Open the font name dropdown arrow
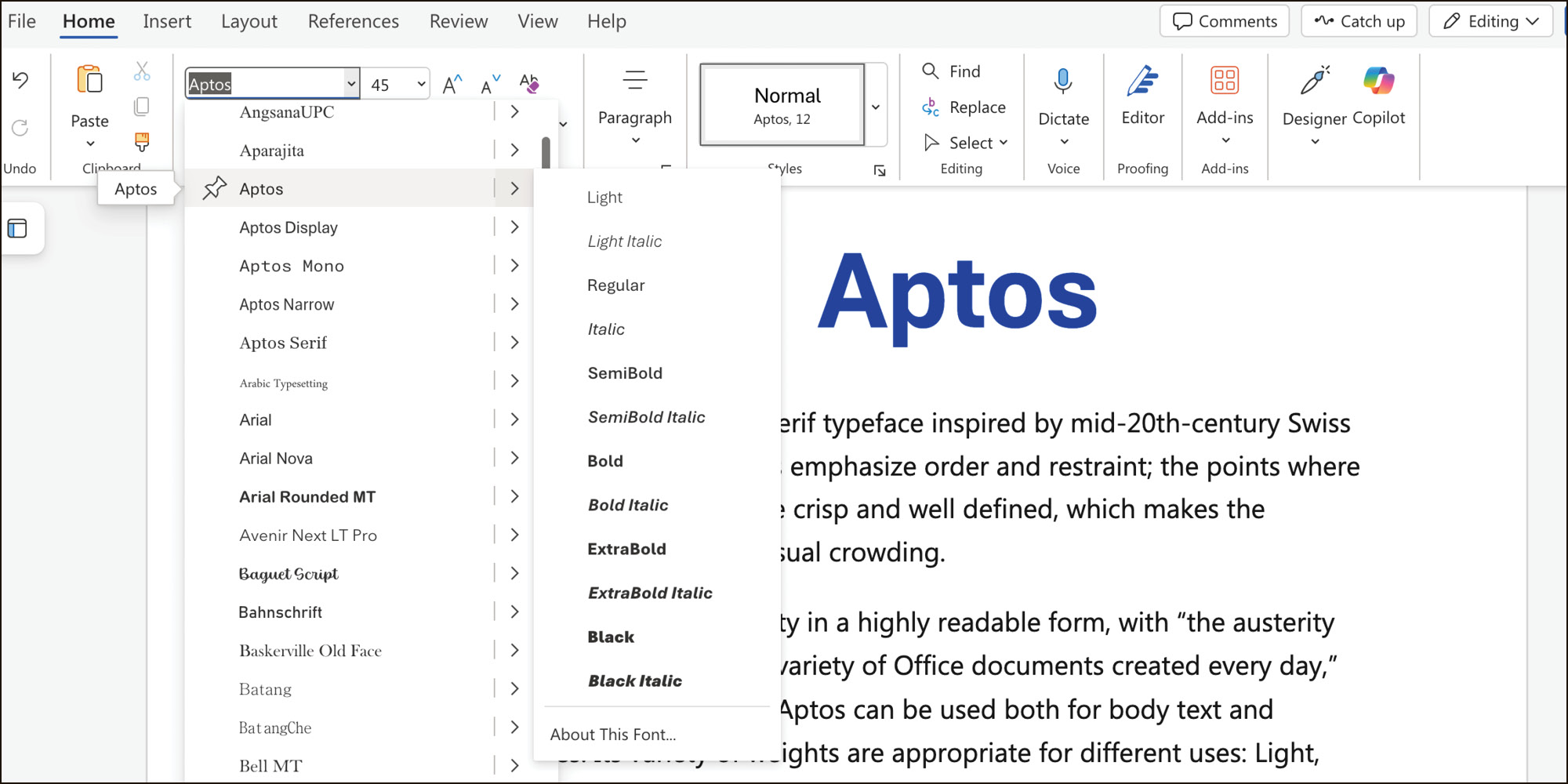The height and width of the screenshot is (784, 1568). (x=351, y=84)
